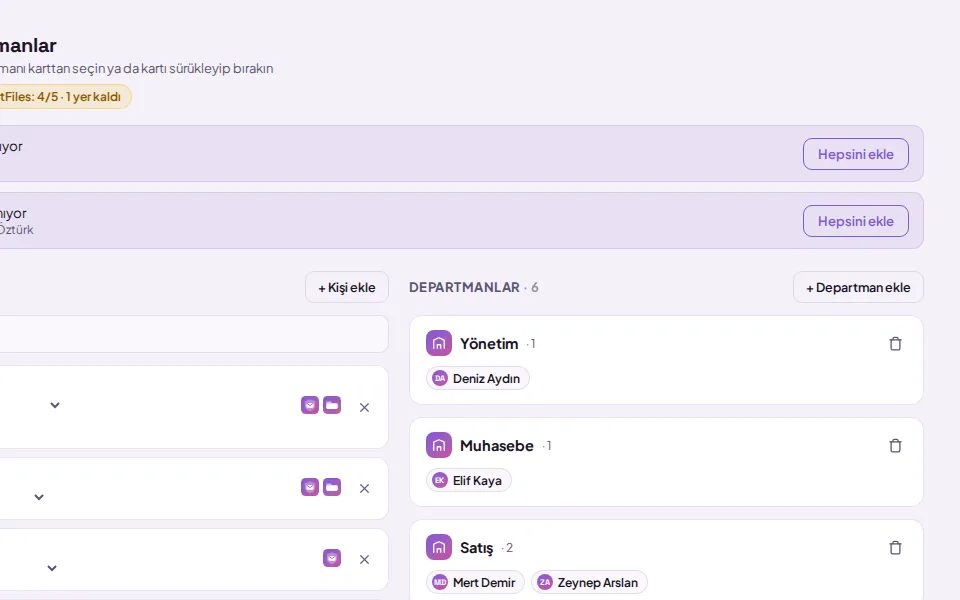
Task: Click the Satış department building icon
Action: coord(439,547)
